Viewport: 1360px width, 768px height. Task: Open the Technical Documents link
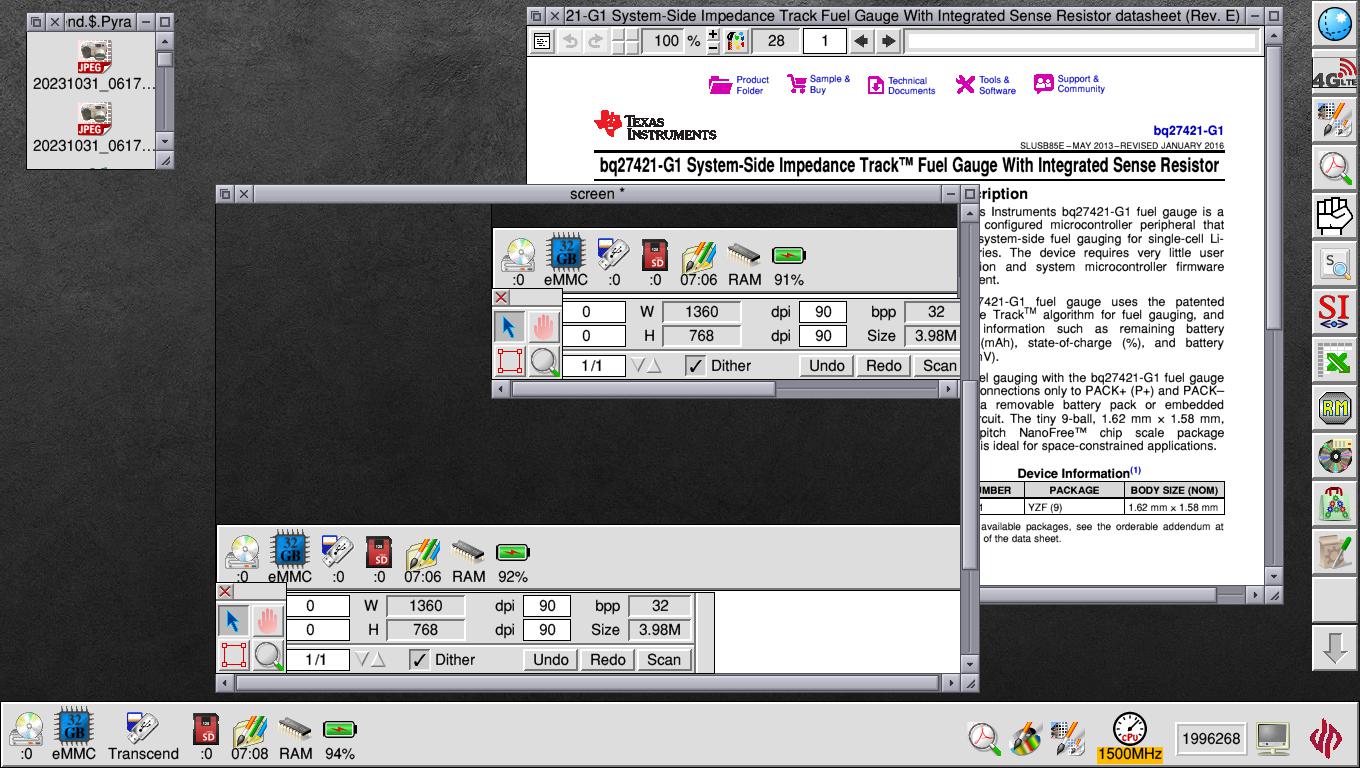pyautogui.click(x=900, y=85)
